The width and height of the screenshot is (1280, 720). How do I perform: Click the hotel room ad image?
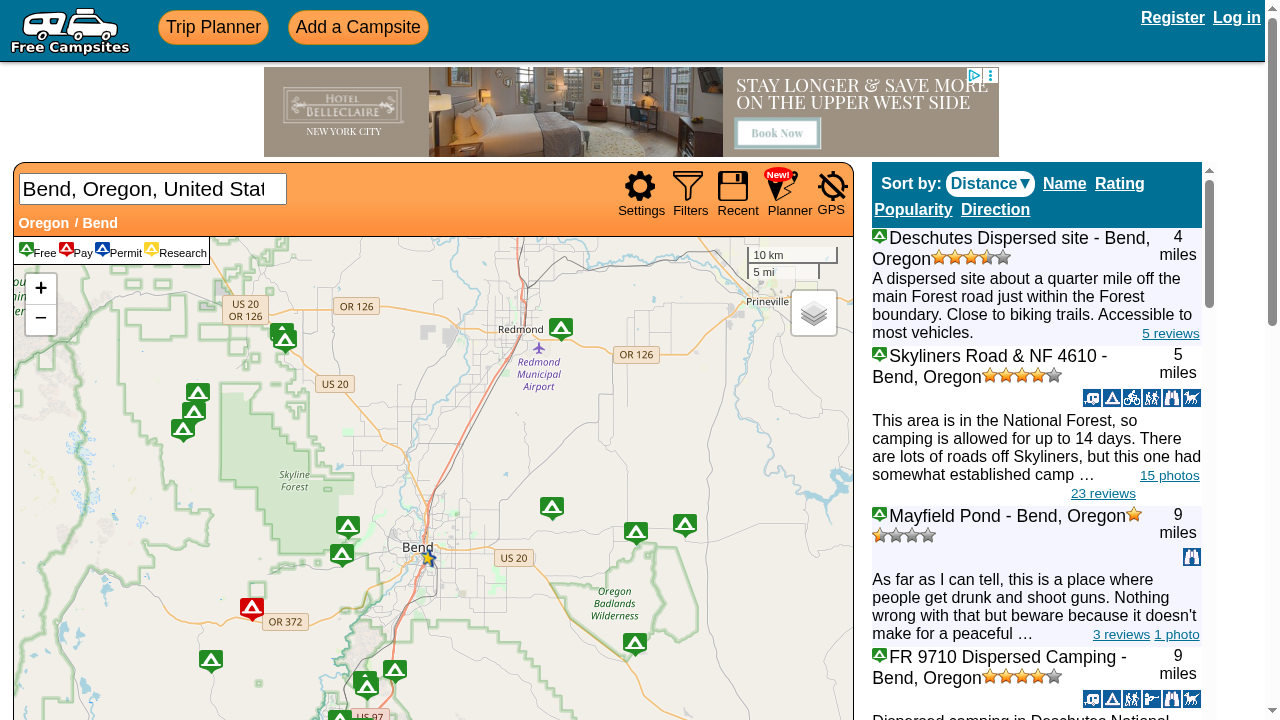tap(576, 112)
